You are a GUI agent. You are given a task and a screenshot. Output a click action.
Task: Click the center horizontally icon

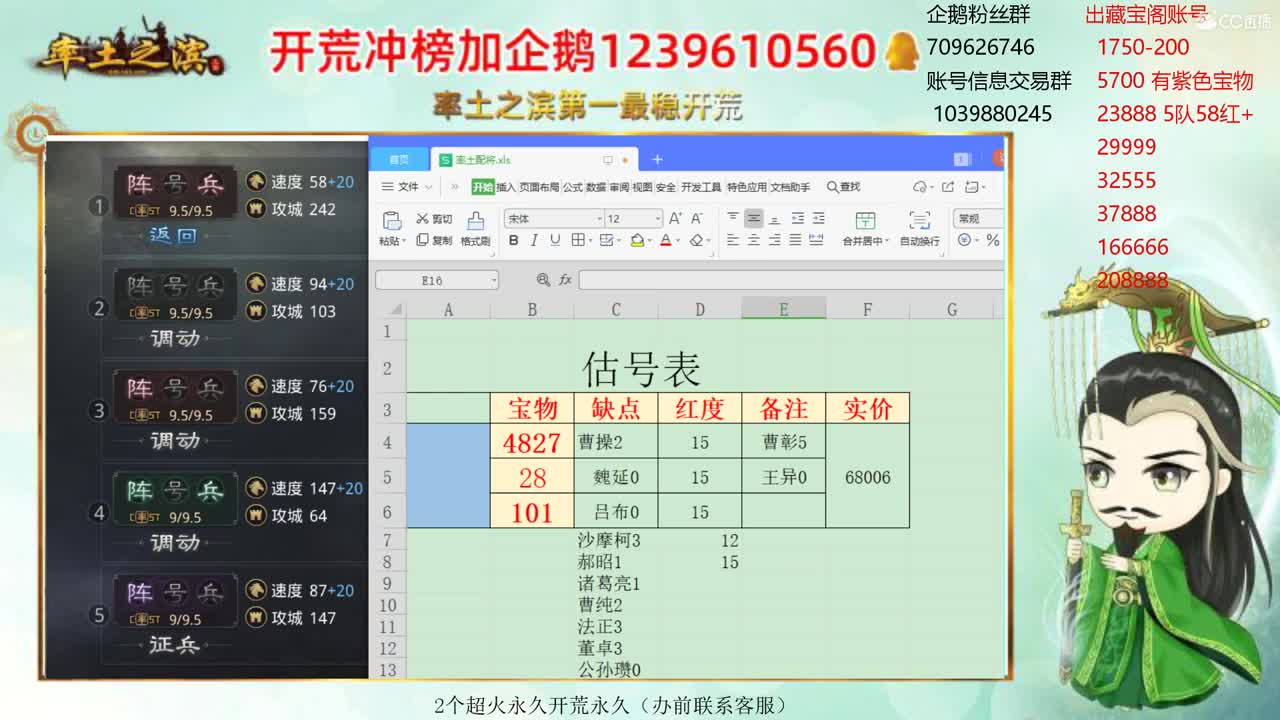coord(753,240)
